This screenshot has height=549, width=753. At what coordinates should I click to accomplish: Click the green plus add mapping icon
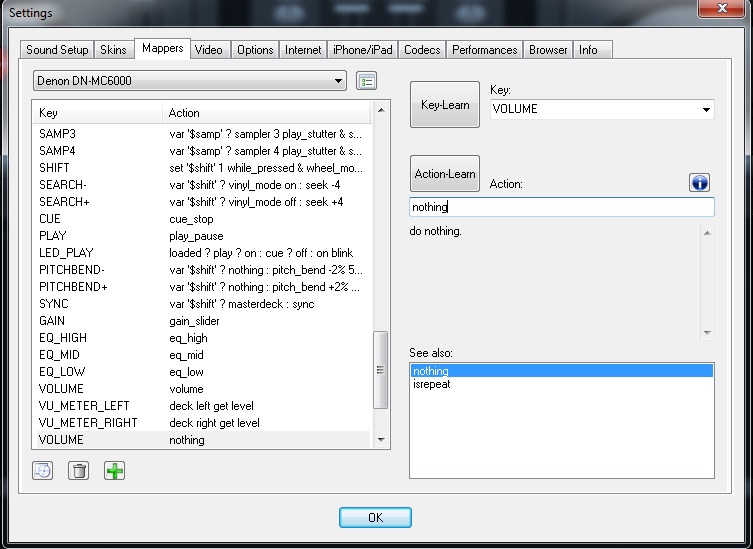[114, 471]
